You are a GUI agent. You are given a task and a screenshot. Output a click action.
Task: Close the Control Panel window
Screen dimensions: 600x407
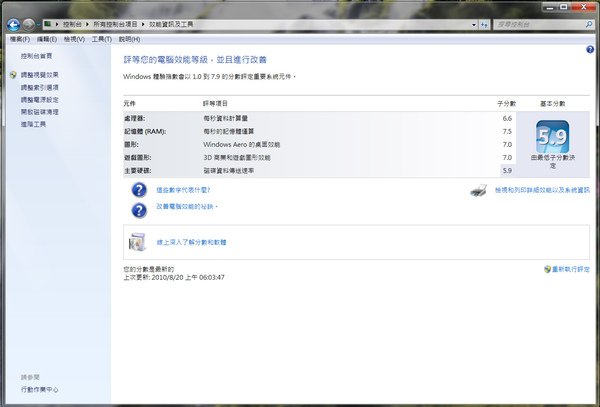click(x=584, y=7)
